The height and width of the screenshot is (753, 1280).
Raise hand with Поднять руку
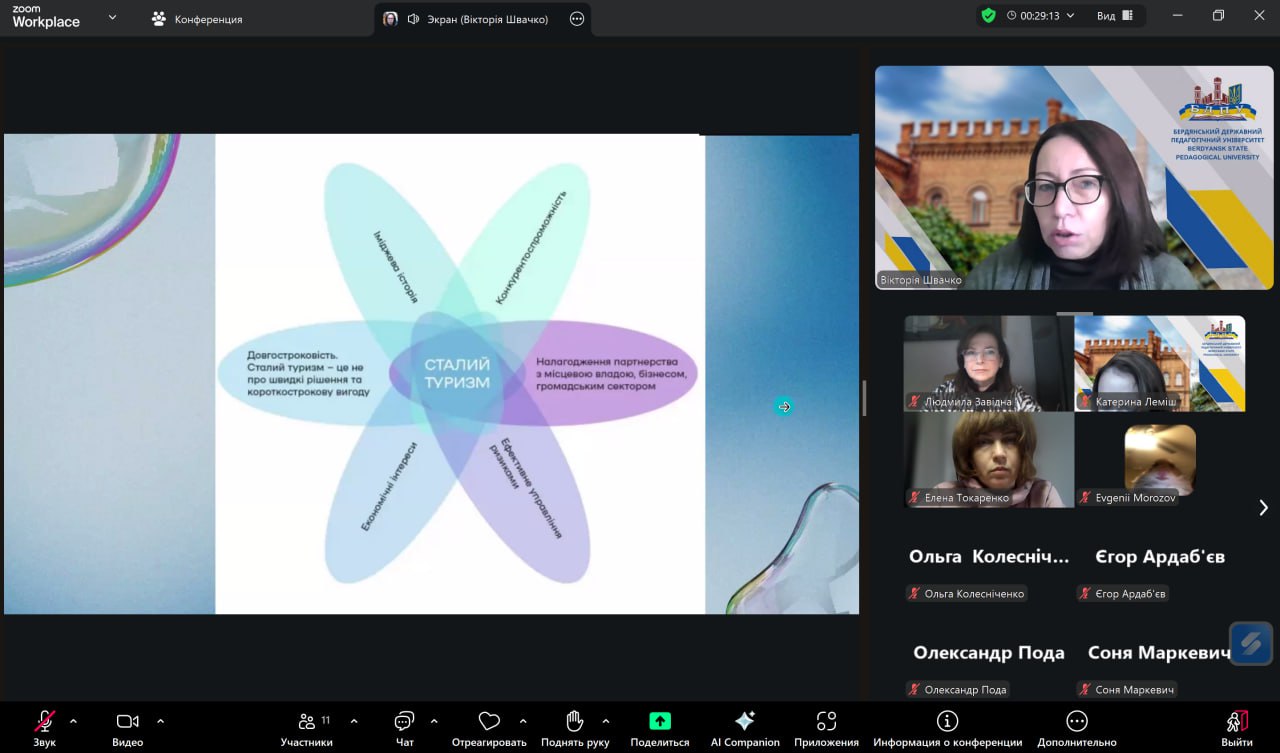click(574, 722)
